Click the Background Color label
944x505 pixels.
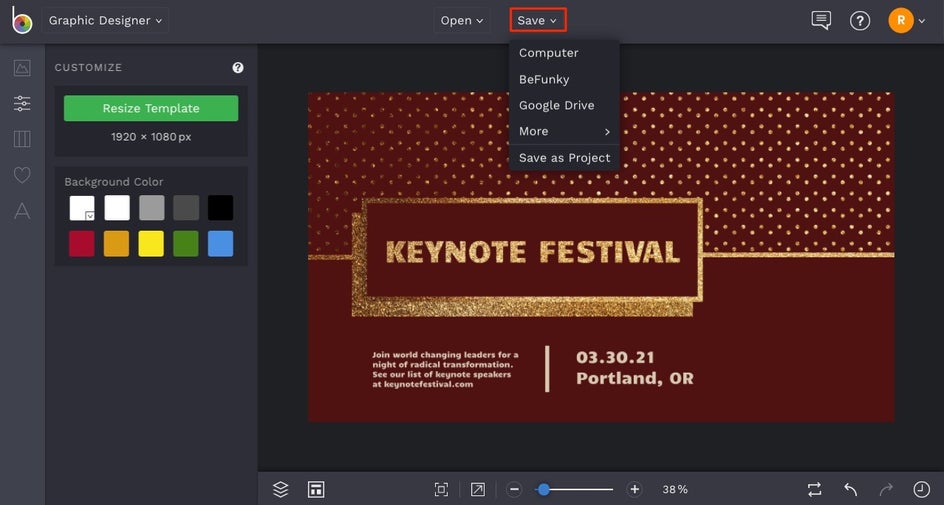click(x=114, y=182)
